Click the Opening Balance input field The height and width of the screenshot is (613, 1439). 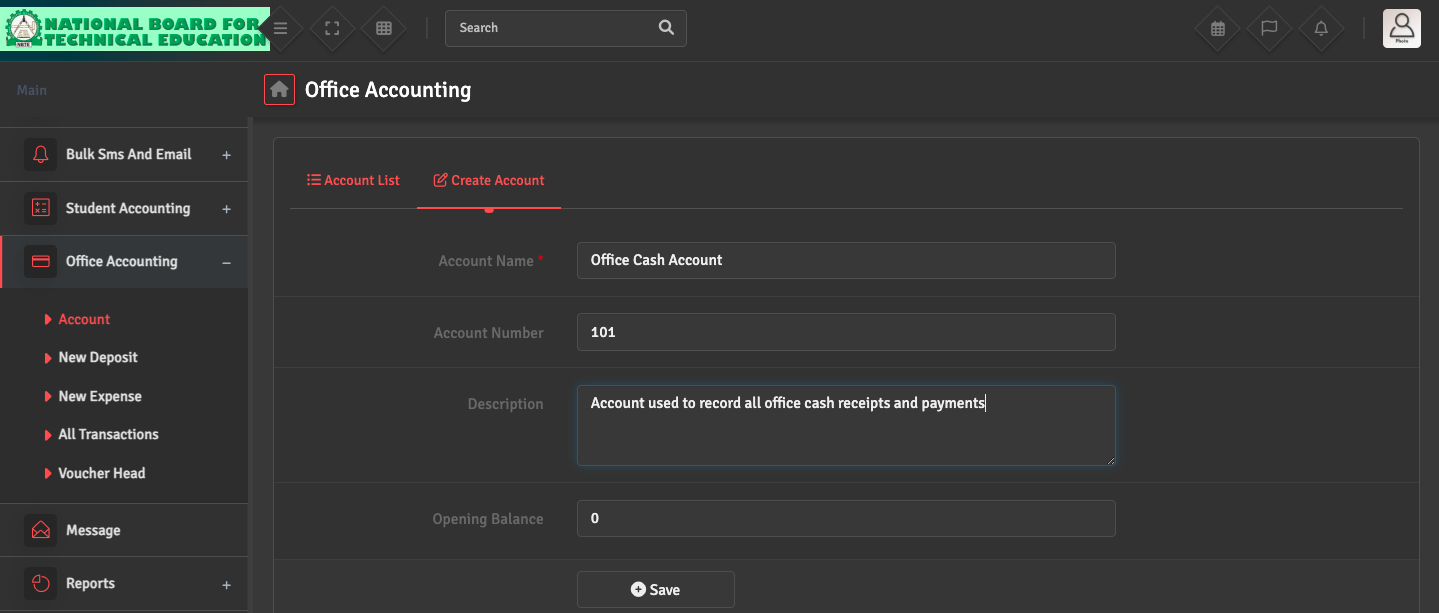845,519
